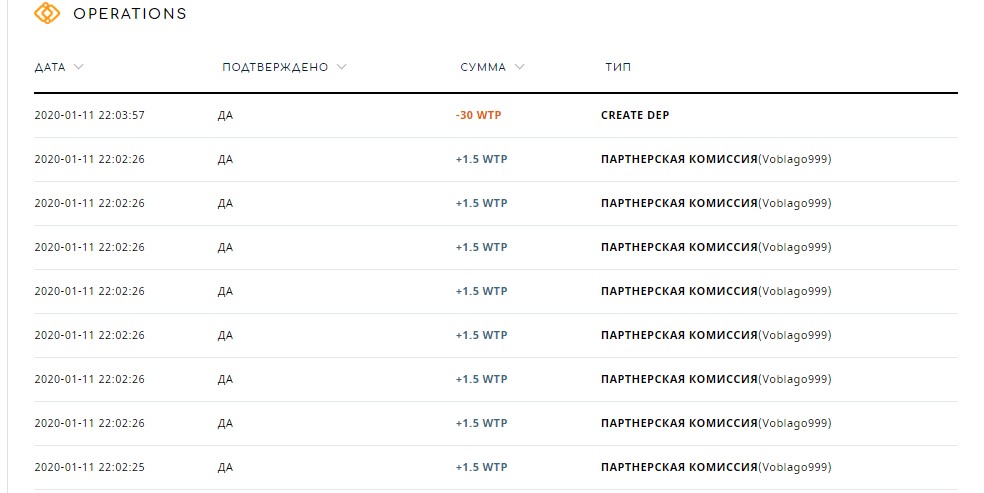Sort by ПОДТВЕРЖДЕНО column chevron
This screenshot has width=984, height=493.
(x=341, y=66)
